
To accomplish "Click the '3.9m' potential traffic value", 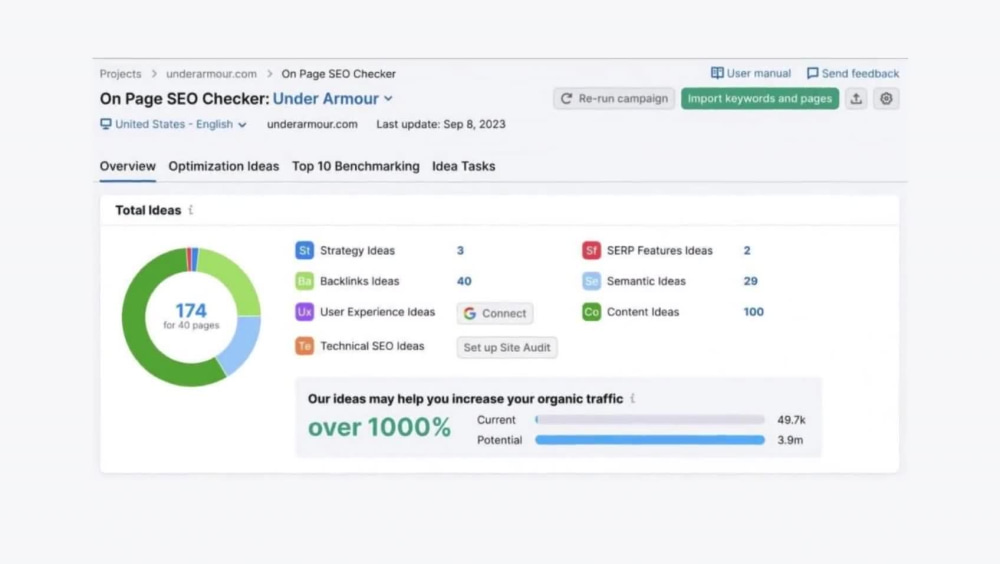I will pyautogui.click(x=790, y=440).
